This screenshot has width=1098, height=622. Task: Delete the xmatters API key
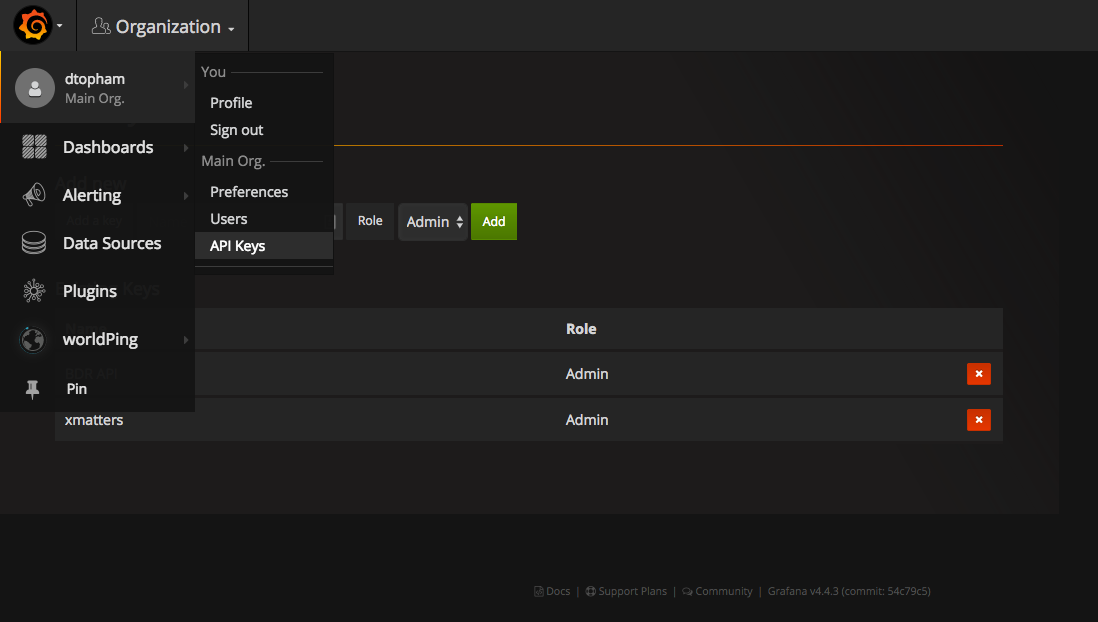tap(978, 420)
